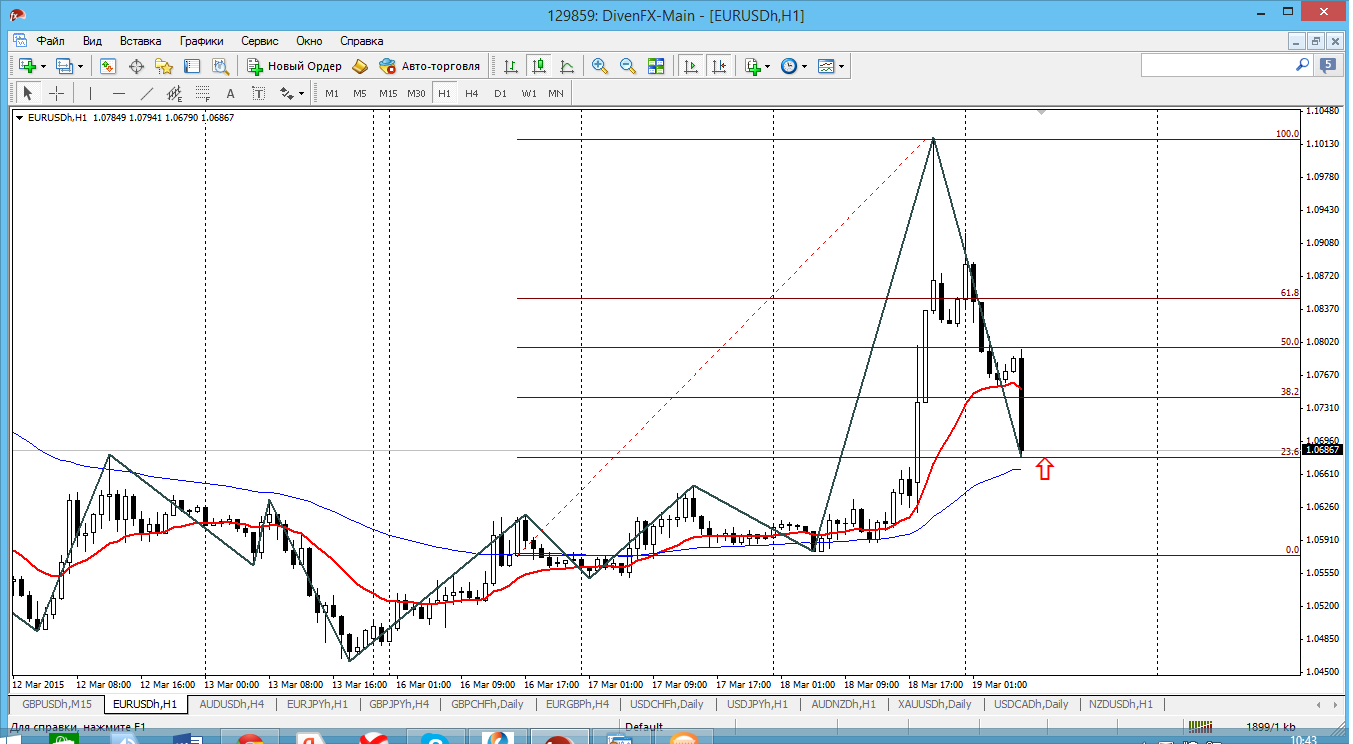Zoom out of the chart
This screenshot has height=744, width=1353.
click(628, 66)
